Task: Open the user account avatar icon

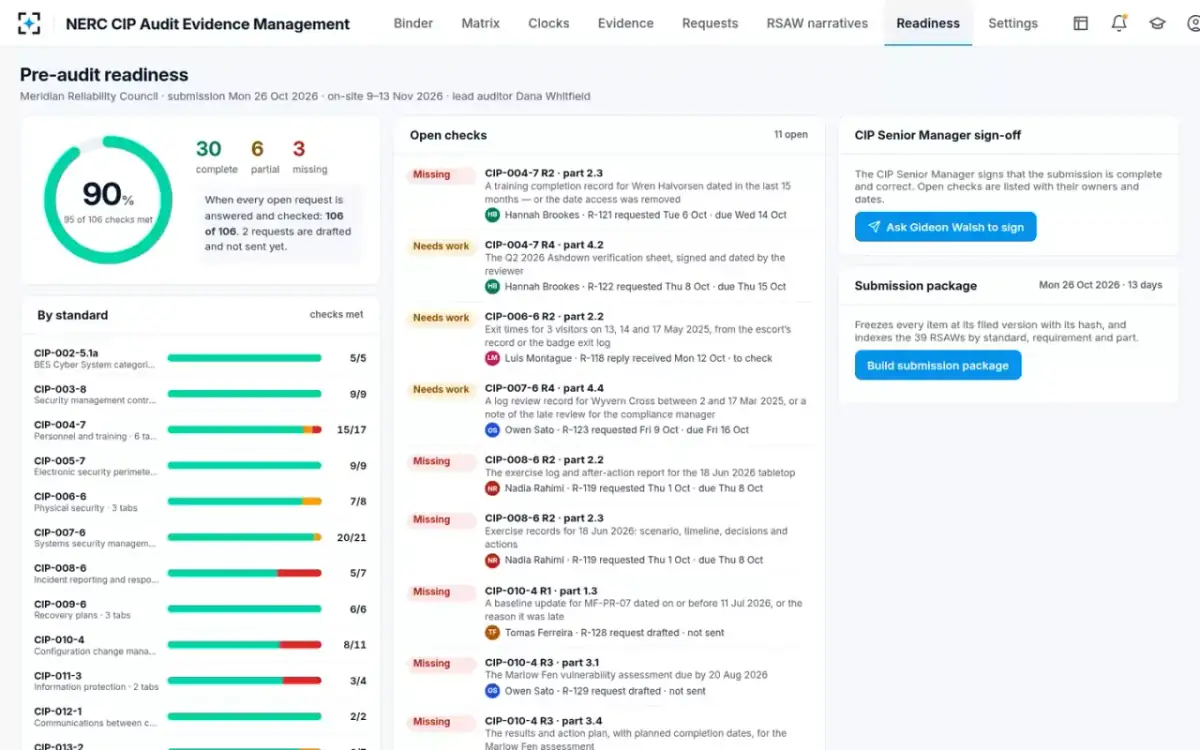Action: click(1193, 23)
